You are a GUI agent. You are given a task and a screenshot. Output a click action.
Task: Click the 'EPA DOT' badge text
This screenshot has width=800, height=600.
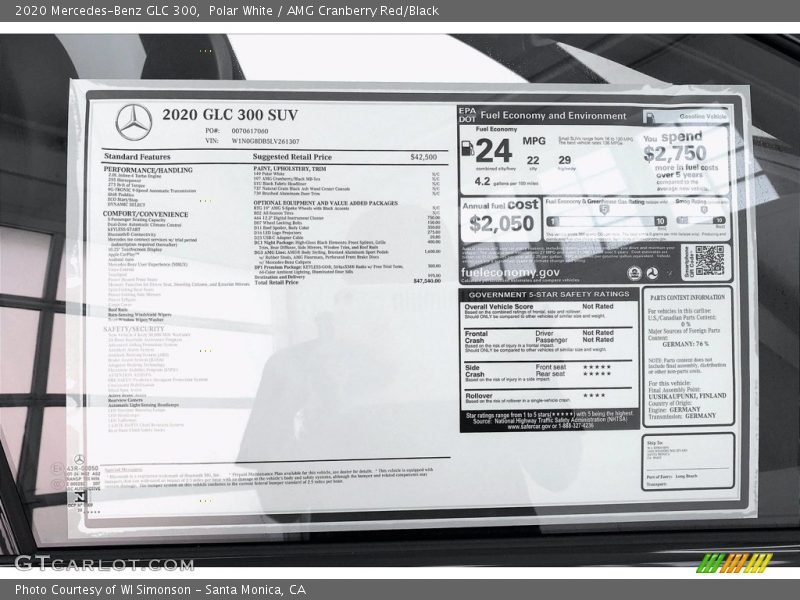467,115
